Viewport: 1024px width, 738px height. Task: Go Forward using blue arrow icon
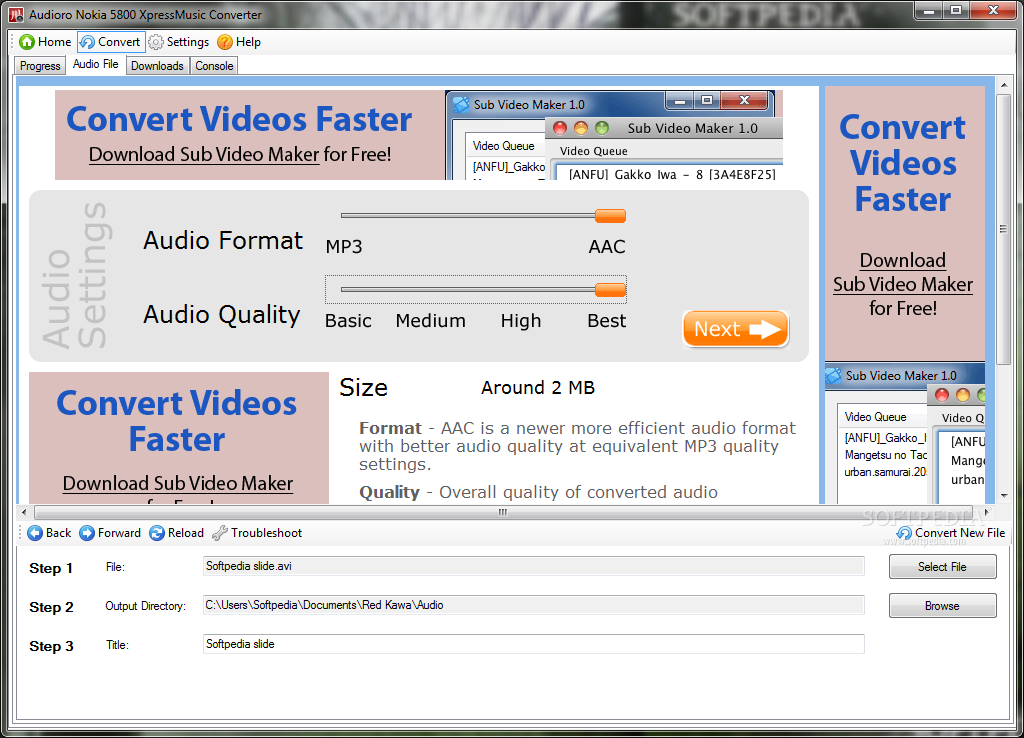coord(87,533)
